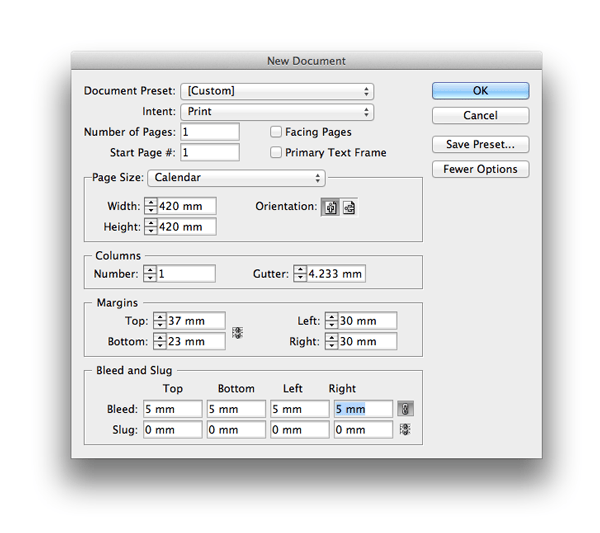
Task: Click Top margin field
Action: (196, 321)
